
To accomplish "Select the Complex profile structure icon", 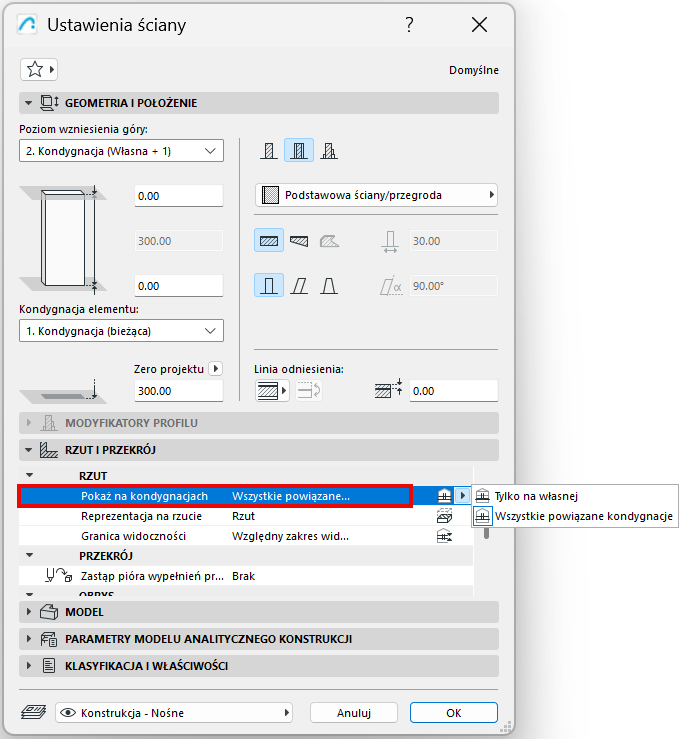I will coord(329,151).
